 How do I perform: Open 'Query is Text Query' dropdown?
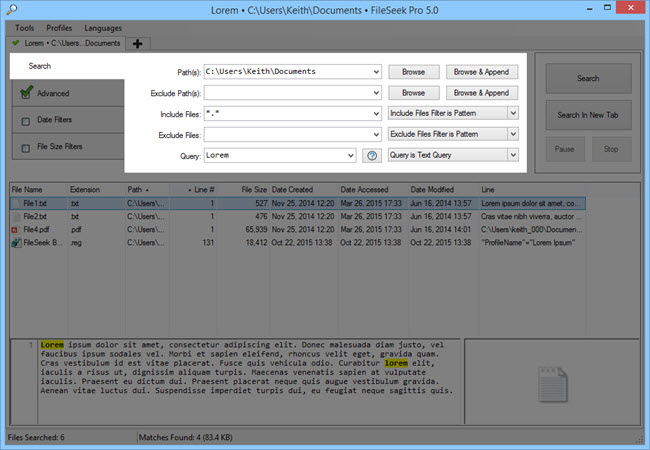453,155
